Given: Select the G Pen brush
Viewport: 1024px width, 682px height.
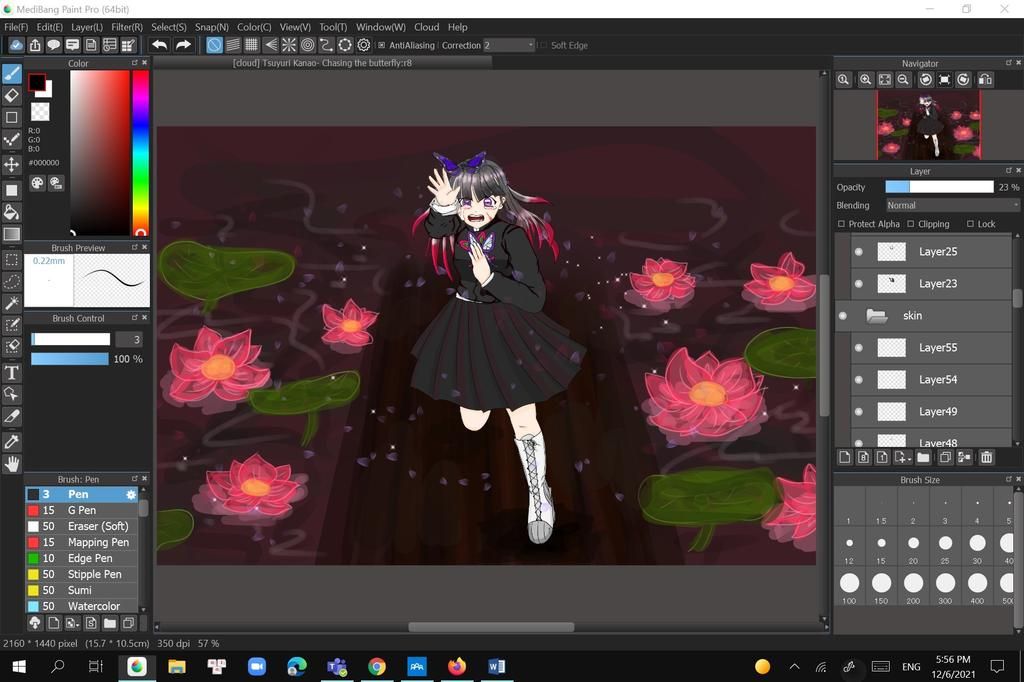Looking at the screenshot, I should point(82,510).
